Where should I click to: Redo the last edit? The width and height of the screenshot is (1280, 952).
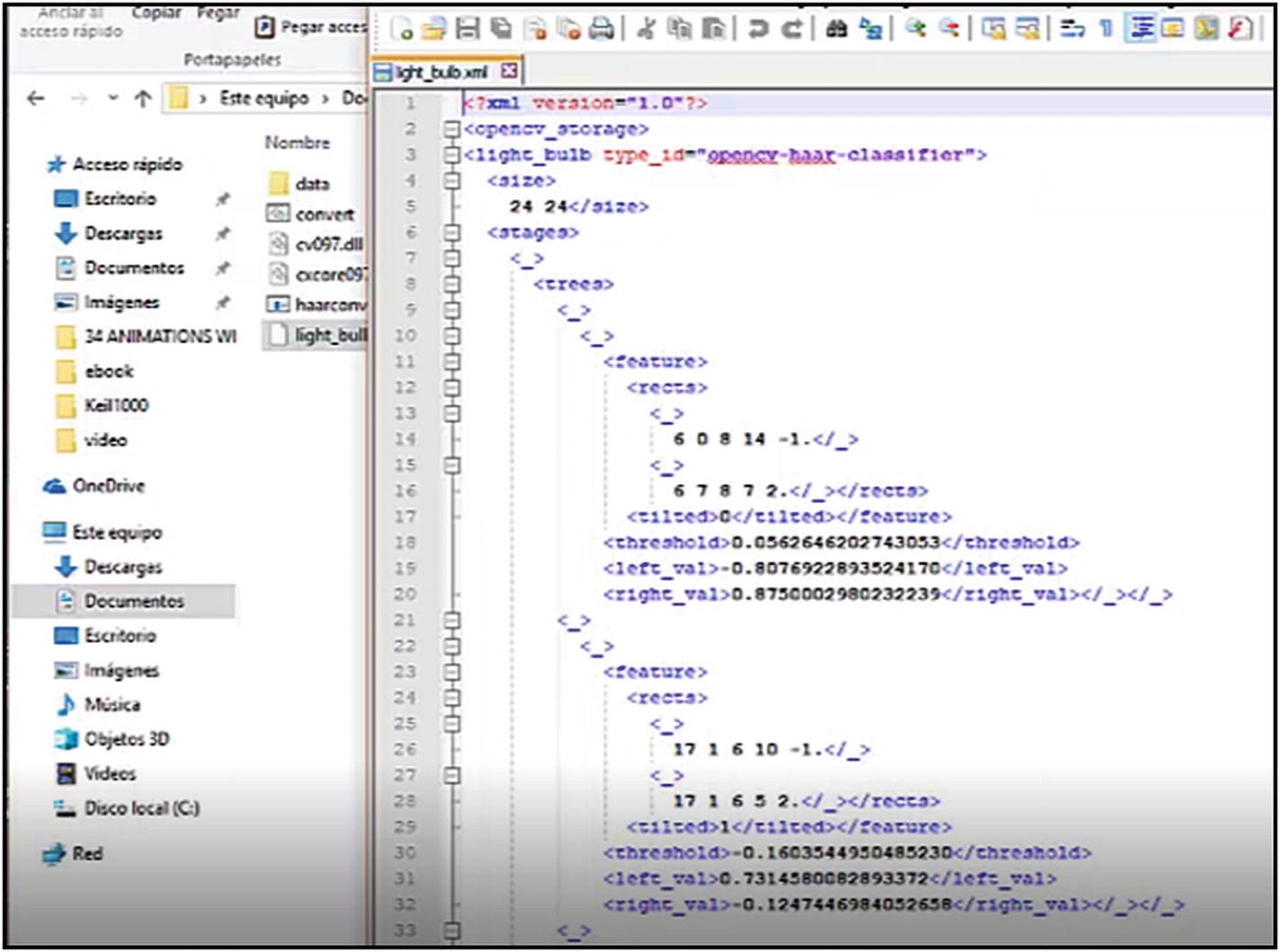pos(792,29)
